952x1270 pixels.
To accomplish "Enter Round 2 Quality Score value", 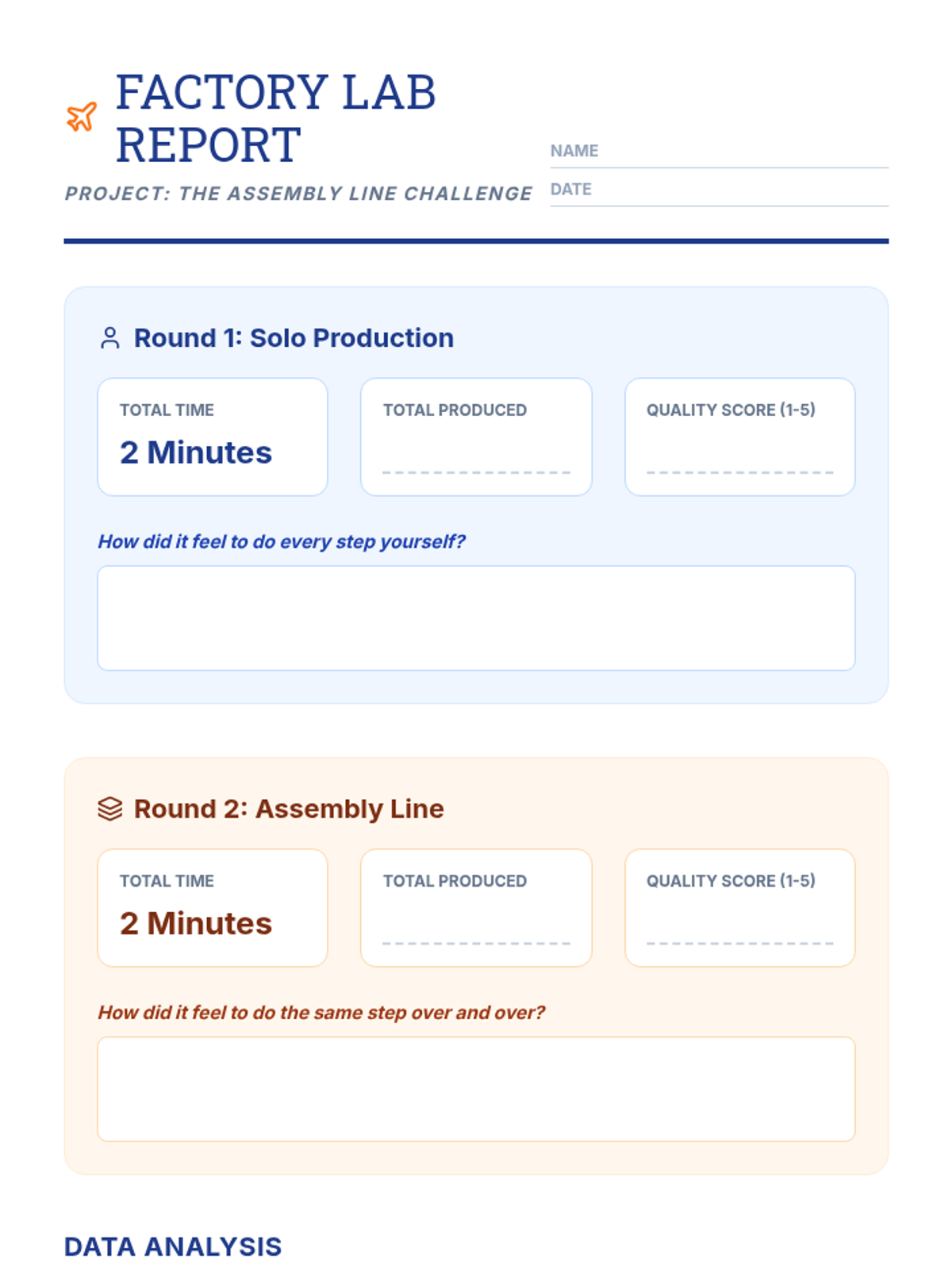I will pos(739,929).
